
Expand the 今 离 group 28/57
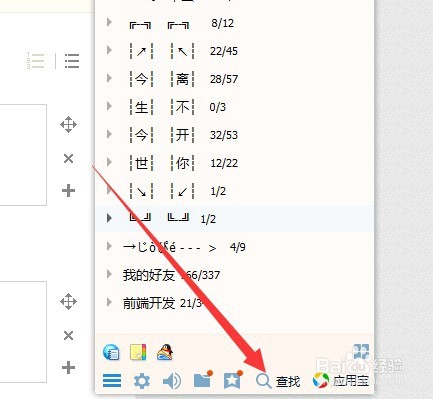coord(109,78)
